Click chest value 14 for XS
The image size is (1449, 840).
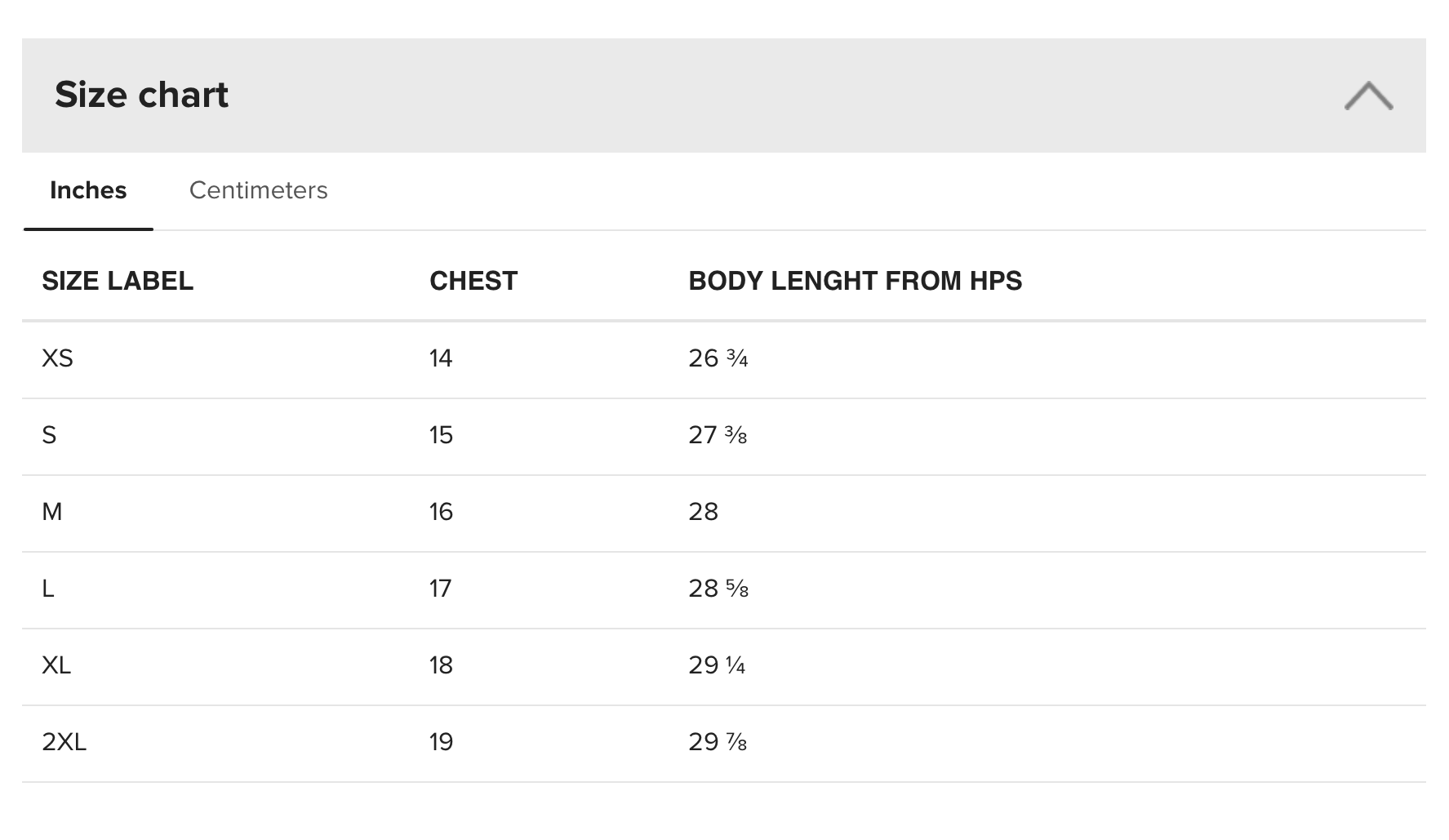tap(441, 358)
